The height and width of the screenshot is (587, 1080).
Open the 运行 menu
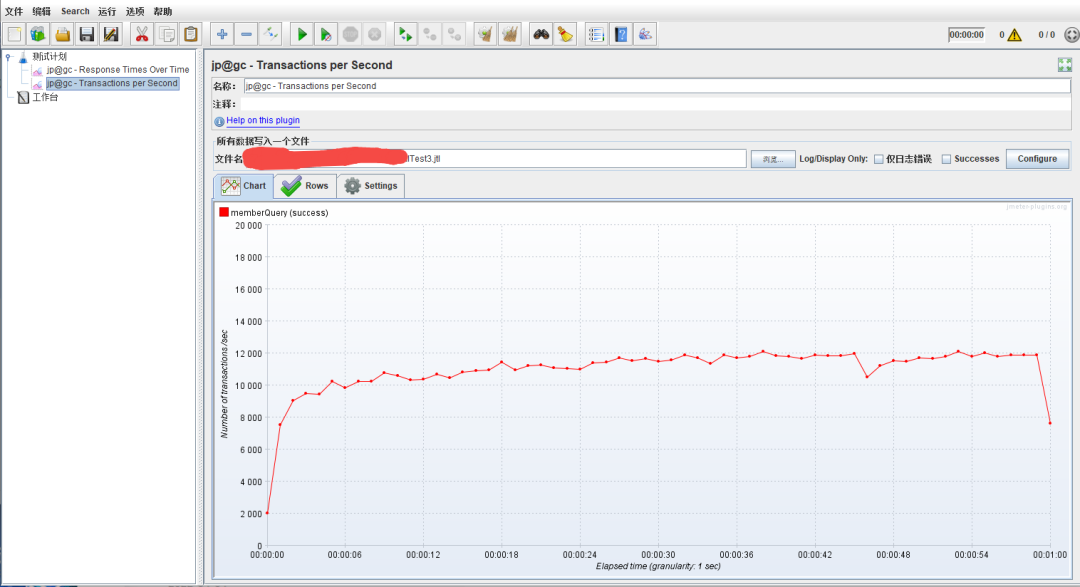pos(107,11)
